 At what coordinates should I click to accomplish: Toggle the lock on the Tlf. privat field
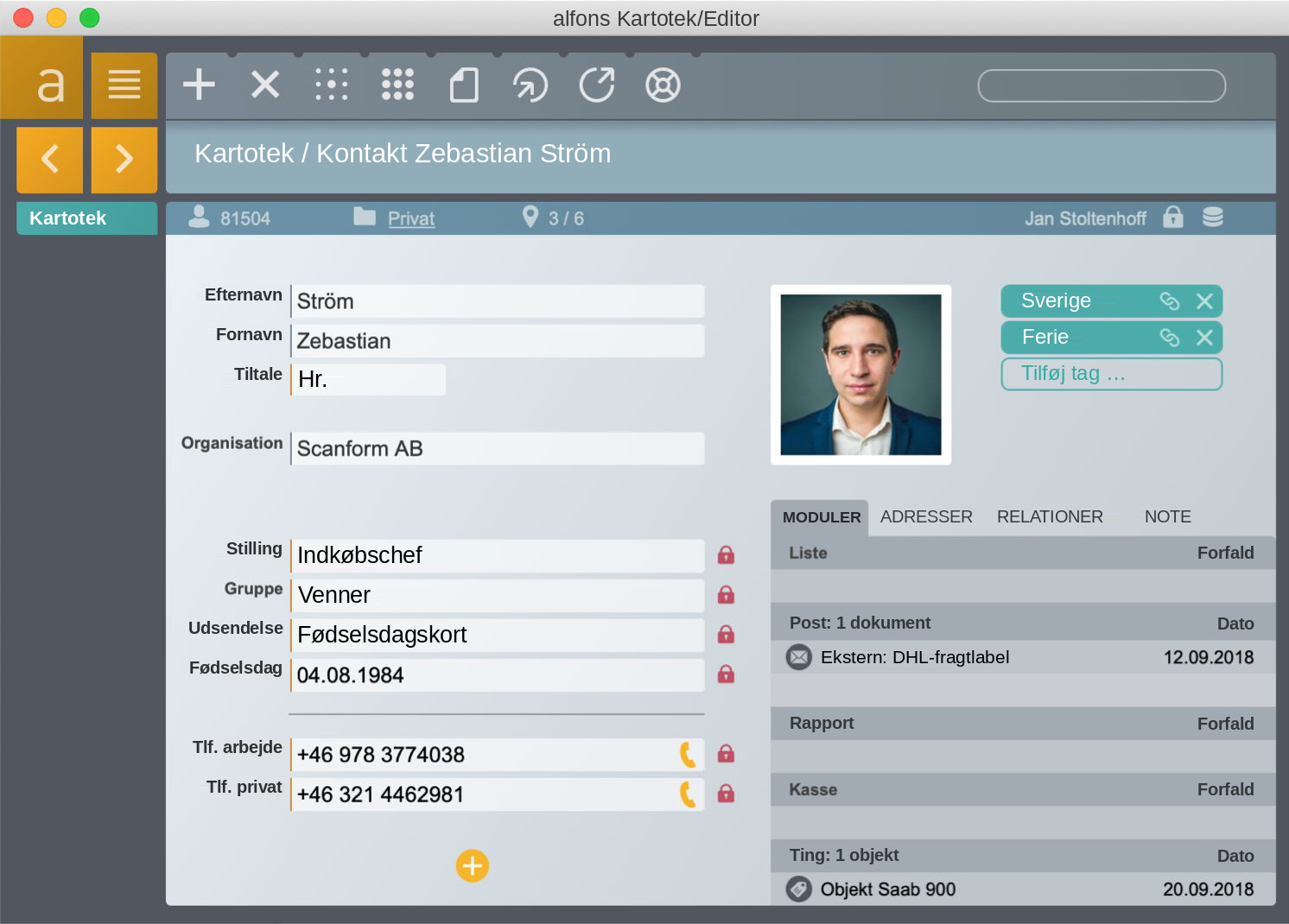coord(726,794)
